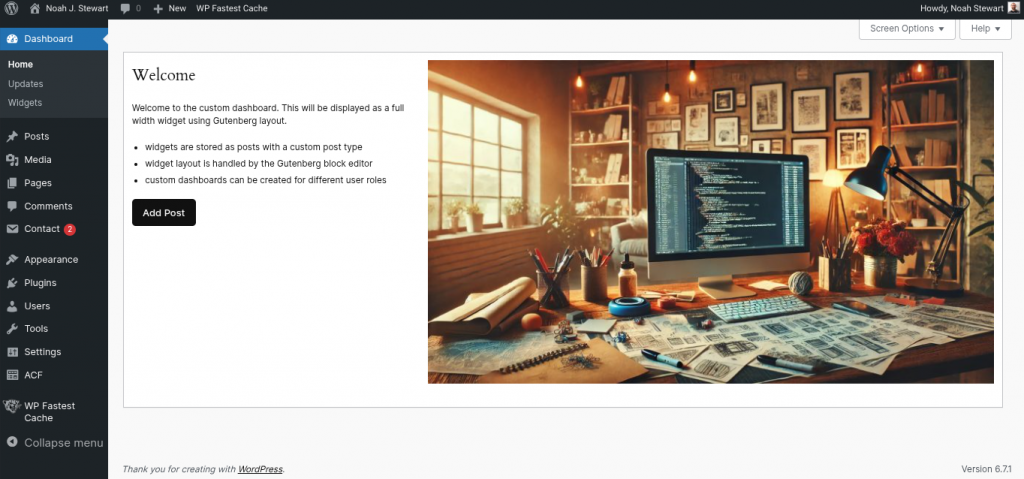The width and height of the screenshot is (1024, 479).
Task: Open the comments bubble icon in admin bar
Action: click(125, 8)
